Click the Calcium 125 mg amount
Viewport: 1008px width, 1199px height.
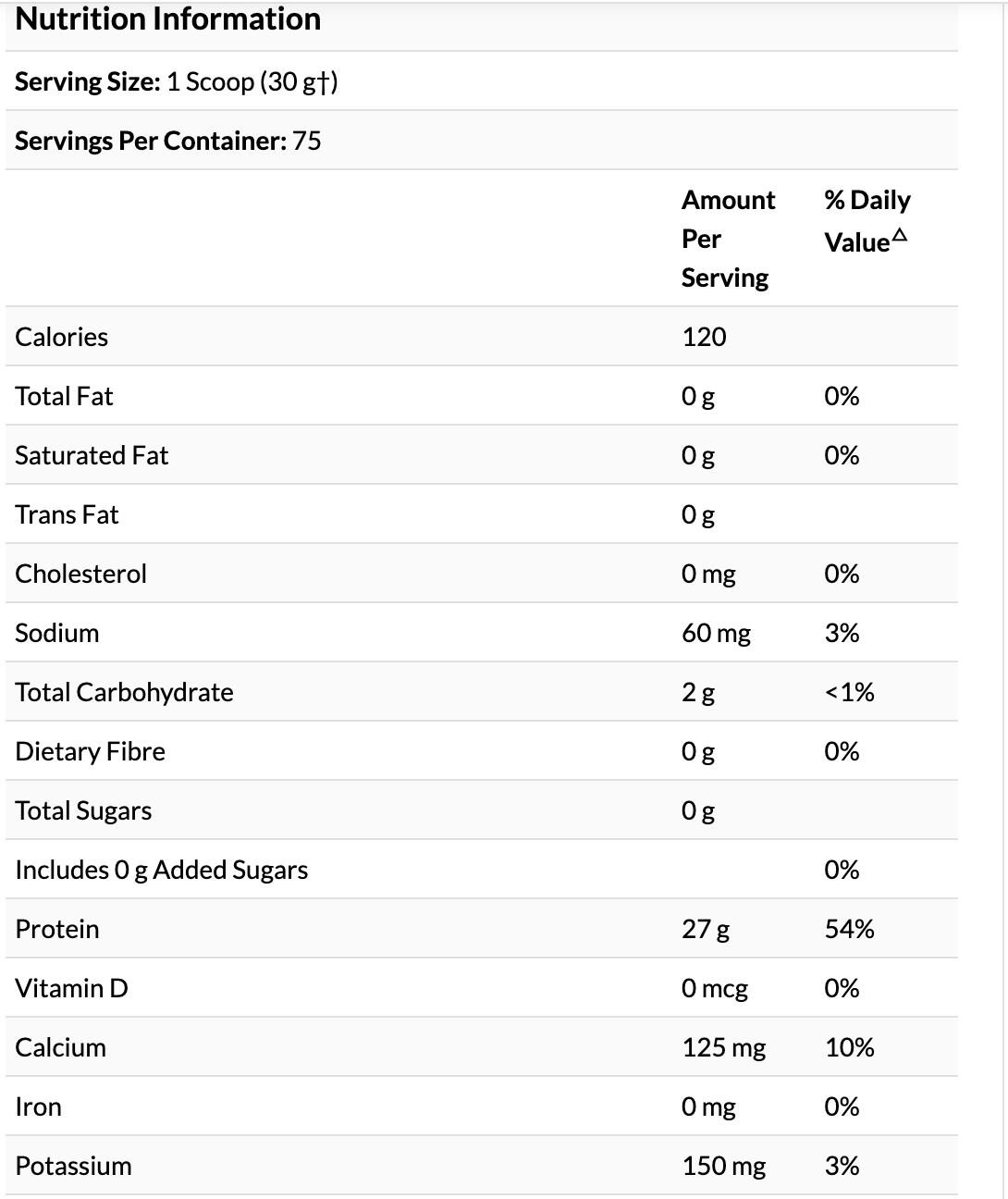pyautogui.click(x=724, y=1047)
